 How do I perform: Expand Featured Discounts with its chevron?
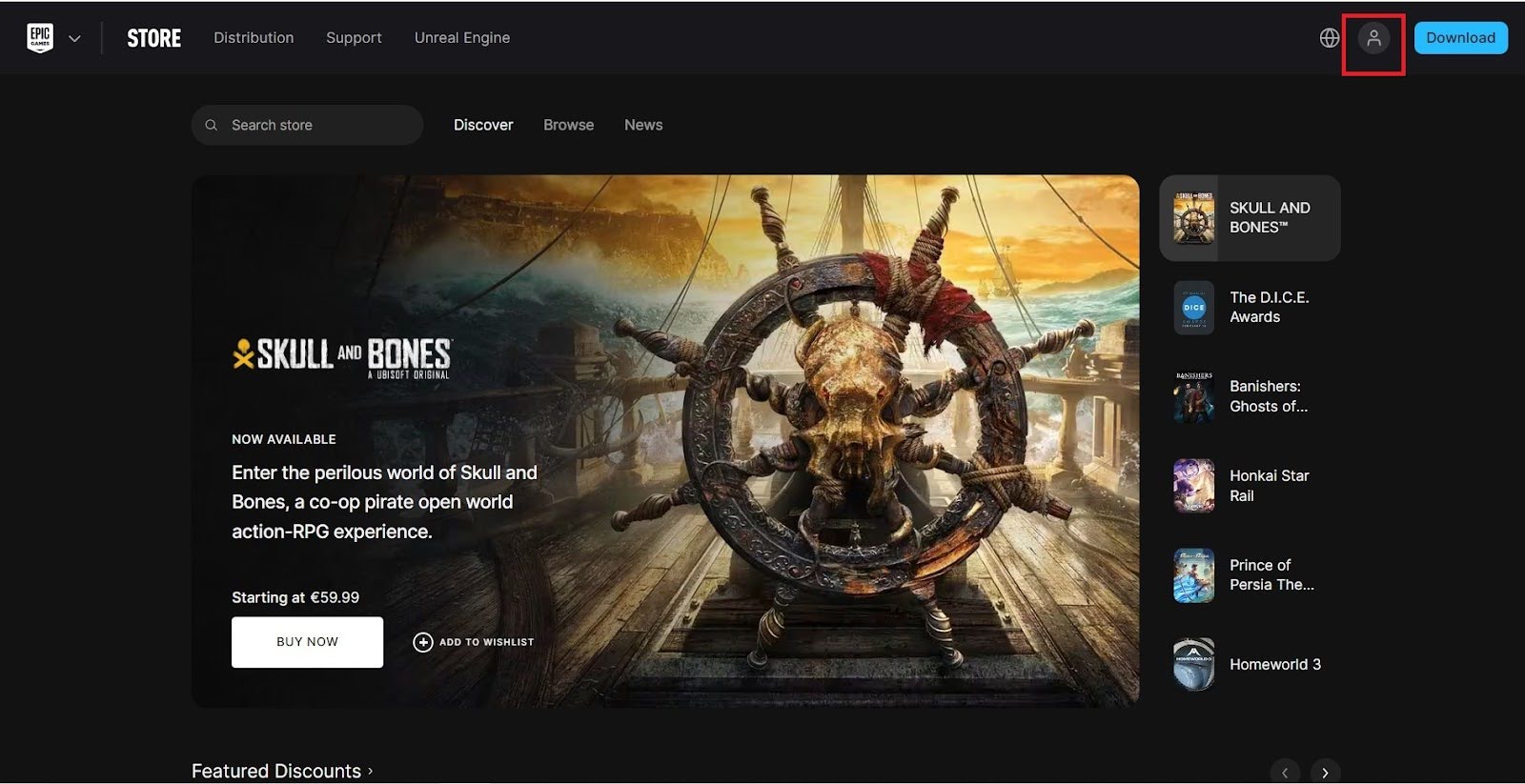(371, 771)
